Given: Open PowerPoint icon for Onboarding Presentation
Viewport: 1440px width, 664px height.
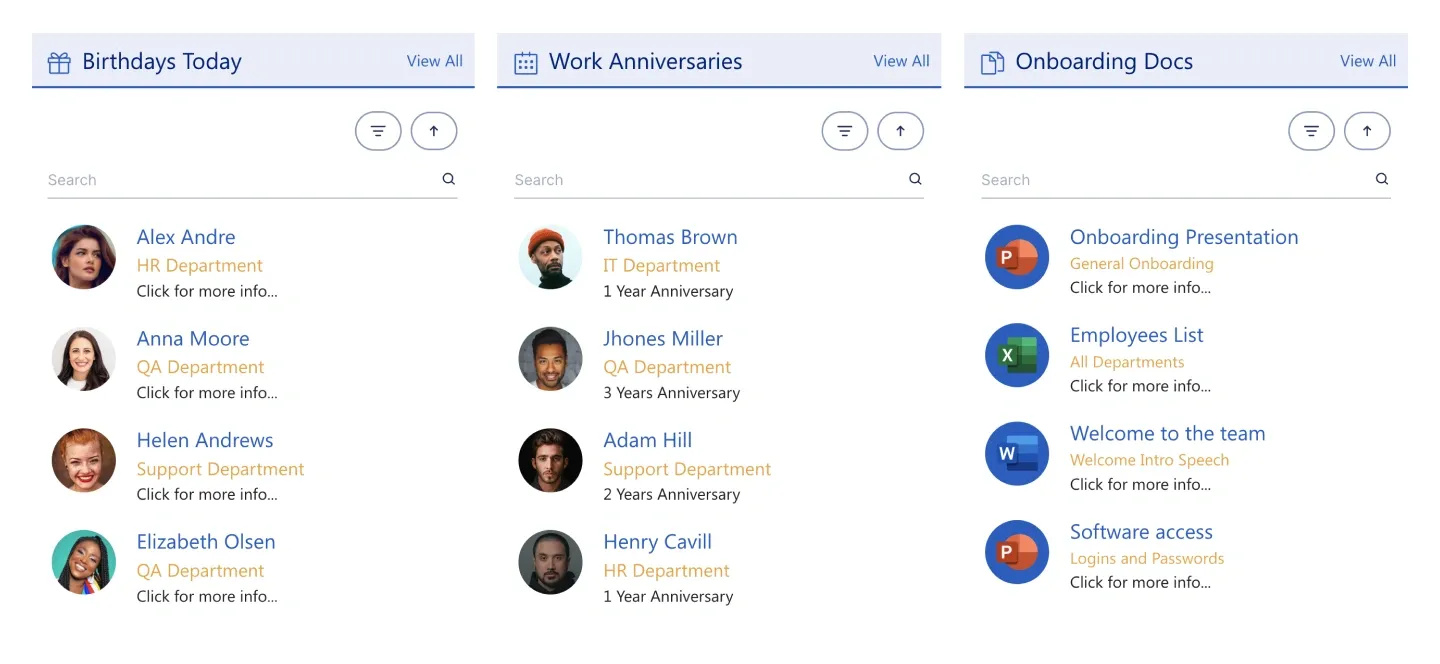Looking at the screenshot, I should [1017, 257].
